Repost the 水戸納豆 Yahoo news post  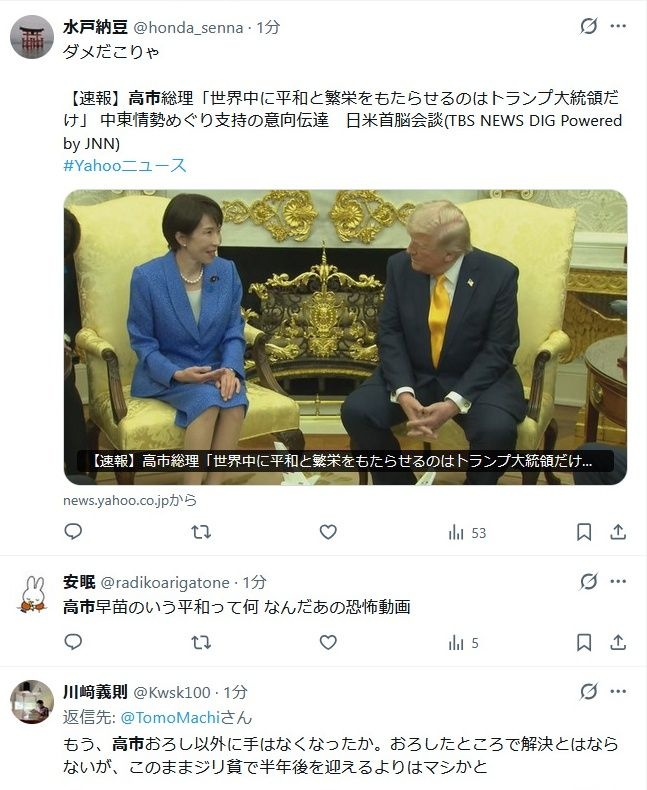[x=201, y=532]
